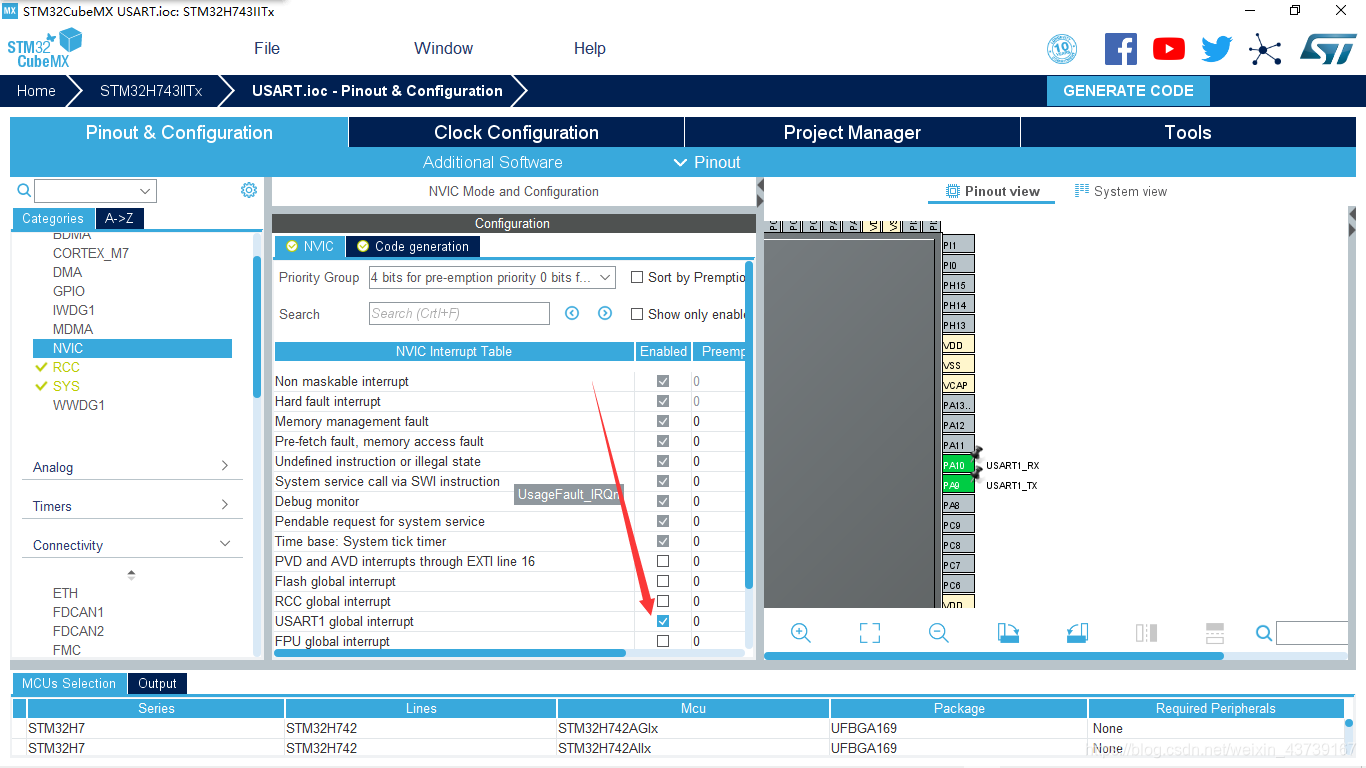Open the categories settings gear icon
This screenshot has width=1366, height=768.
click(249, 190)
